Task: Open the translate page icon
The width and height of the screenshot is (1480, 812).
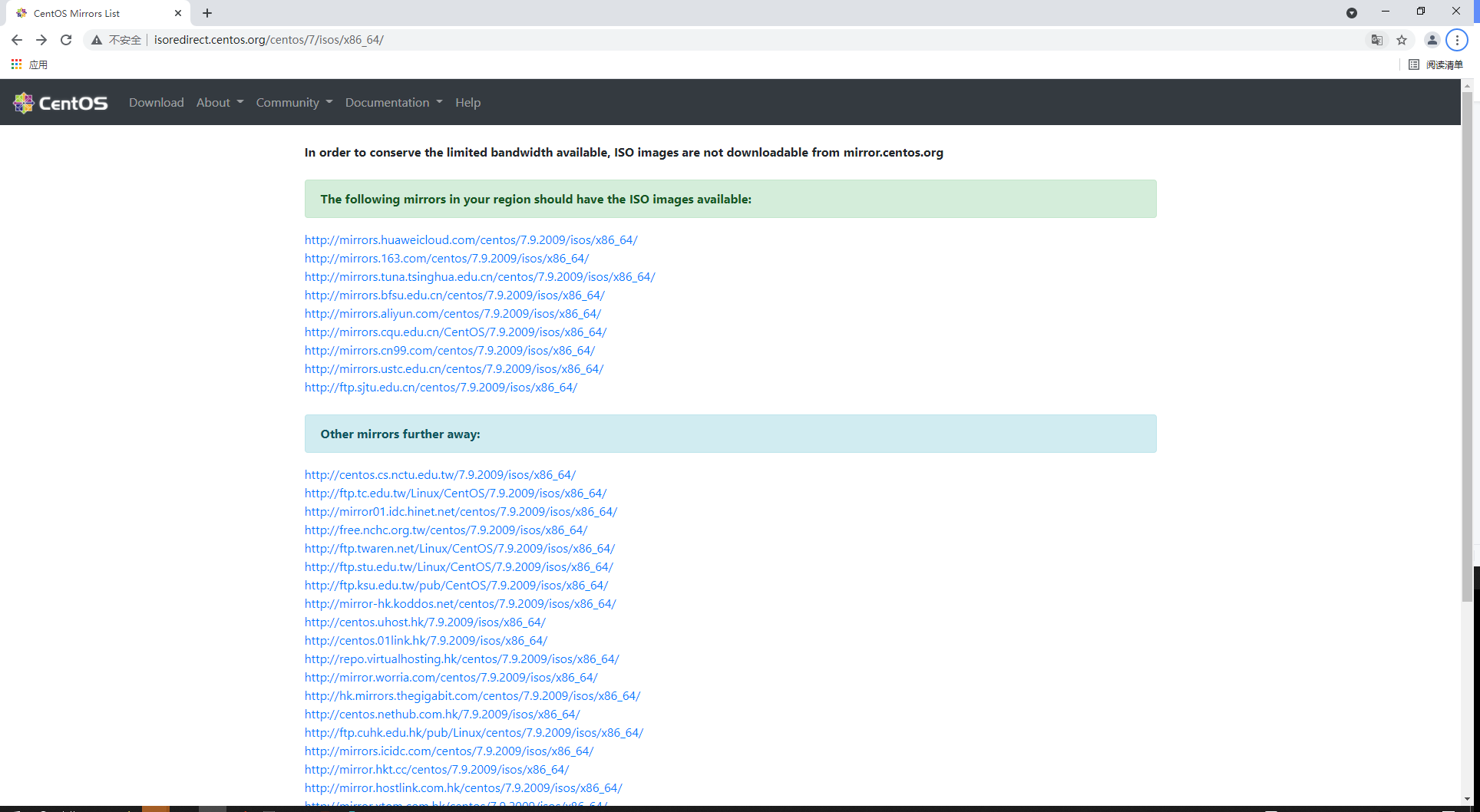Action: 1377,40
